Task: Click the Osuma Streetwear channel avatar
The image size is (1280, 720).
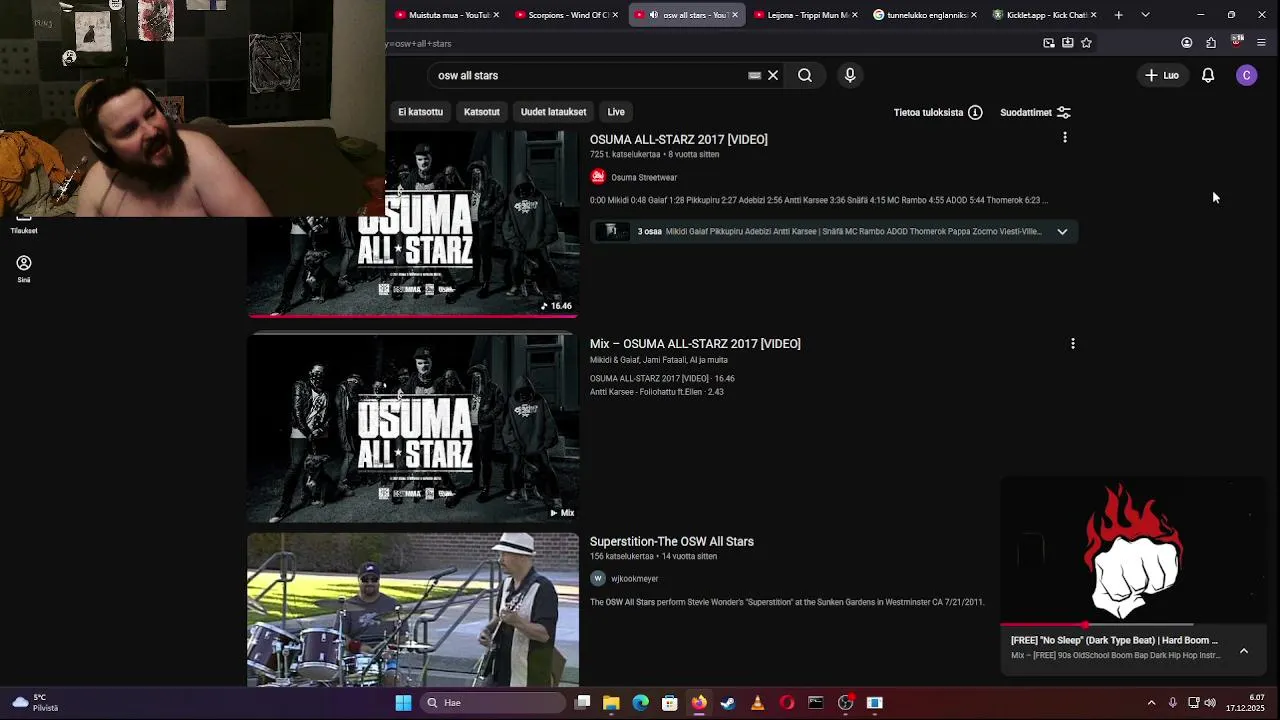Action: click(598, 177)
